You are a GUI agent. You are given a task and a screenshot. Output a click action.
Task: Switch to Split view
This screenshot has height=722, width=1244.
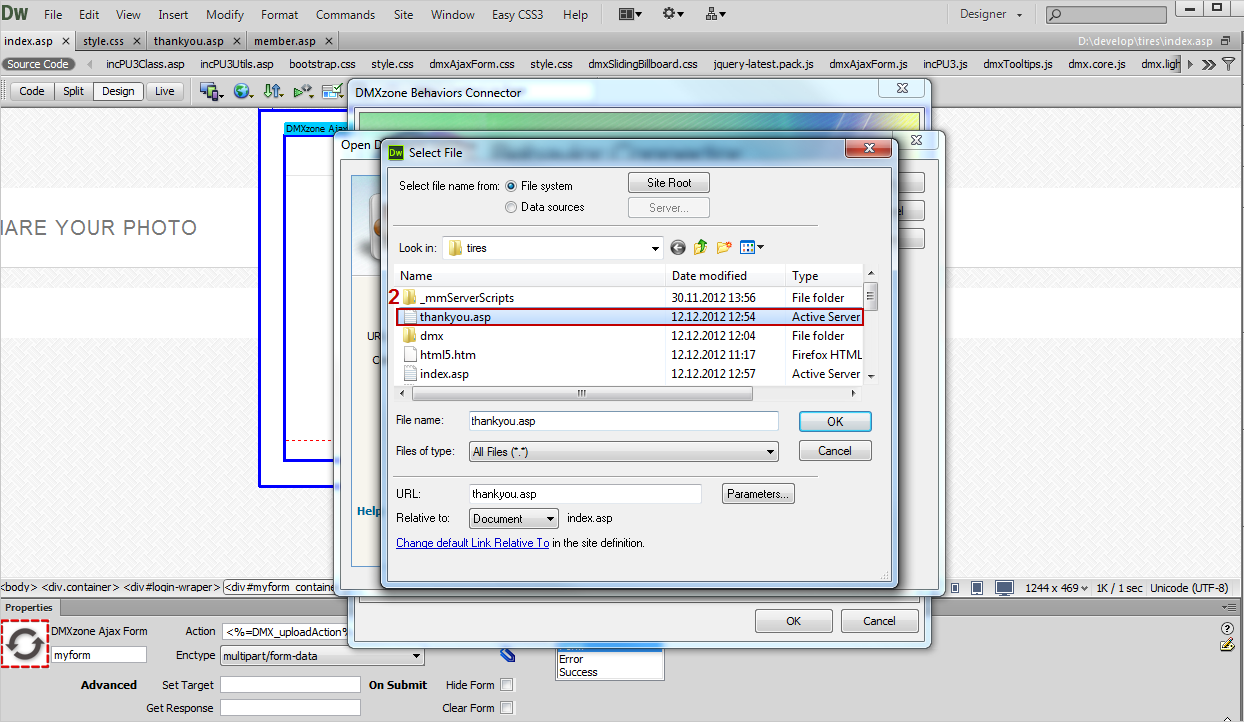pos(73,91)
